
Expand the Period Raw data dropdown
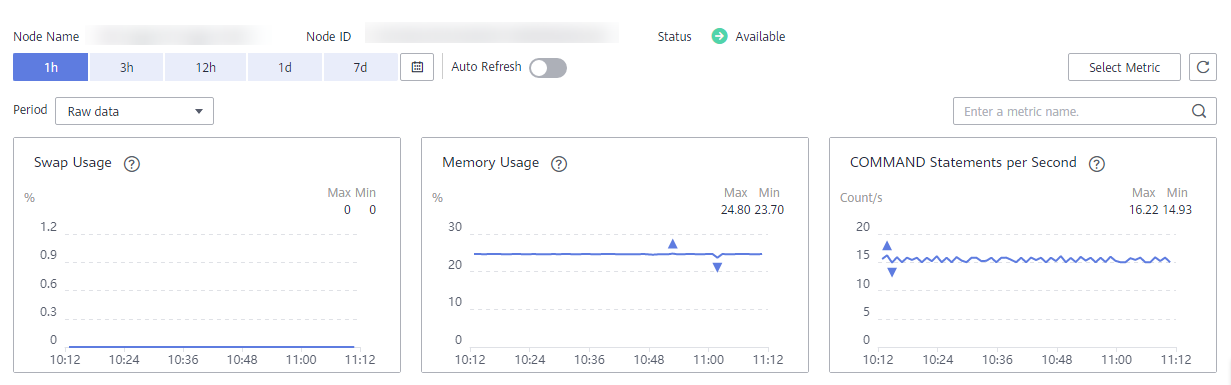(134, 111)
